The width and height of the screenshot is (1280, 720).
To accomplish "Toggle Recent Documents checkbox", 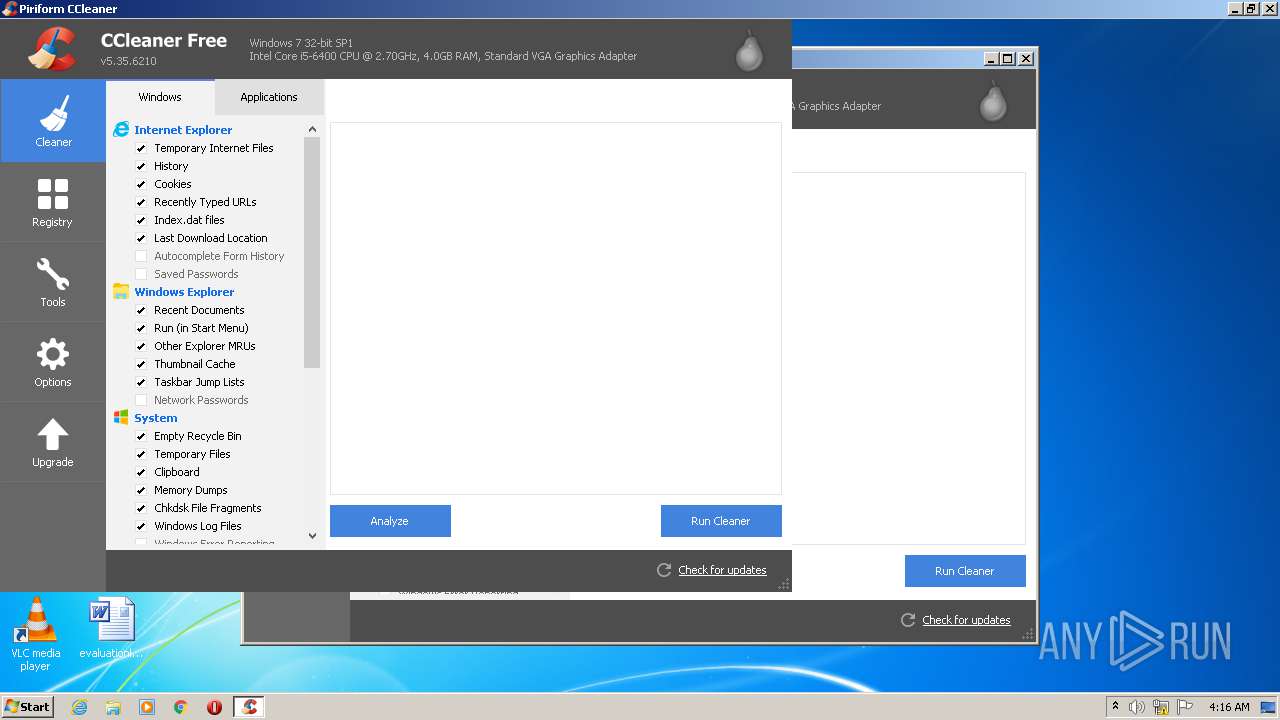I will coord(141,310).
